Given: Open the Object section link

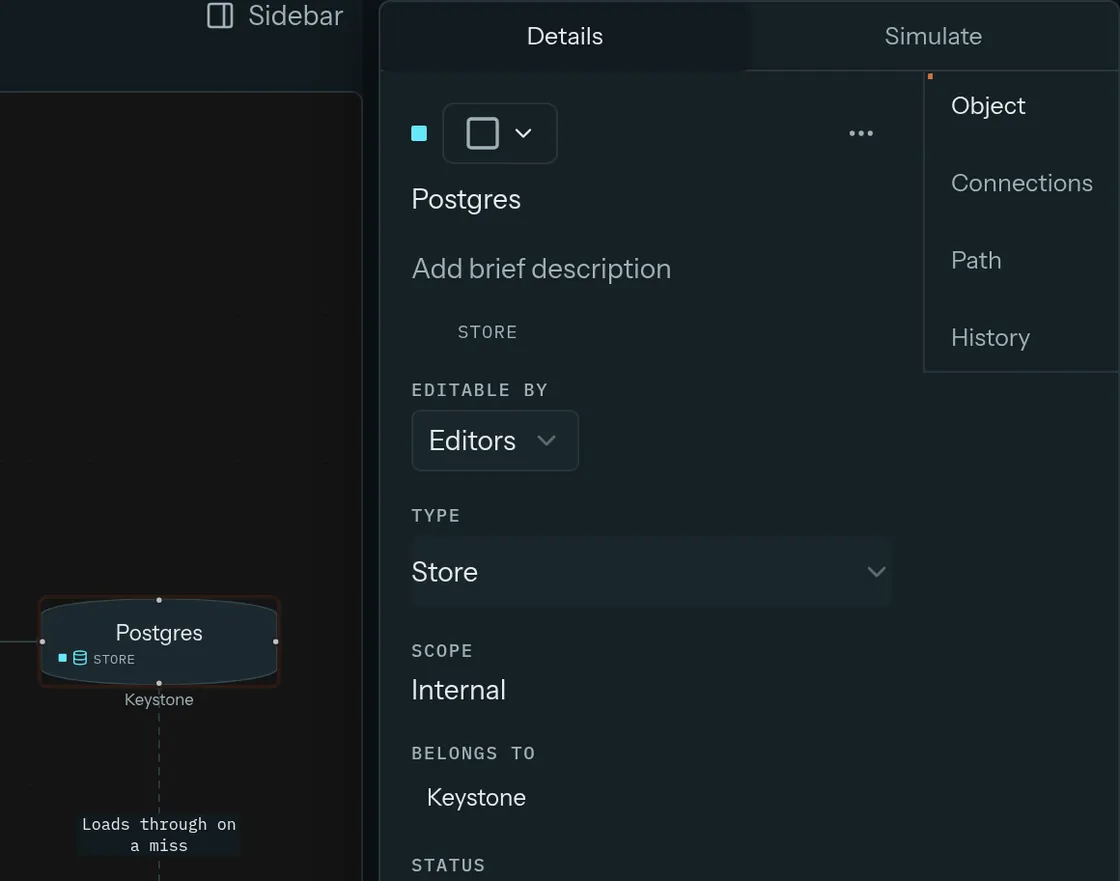Looking at the screenshot, I should [988, 106].
